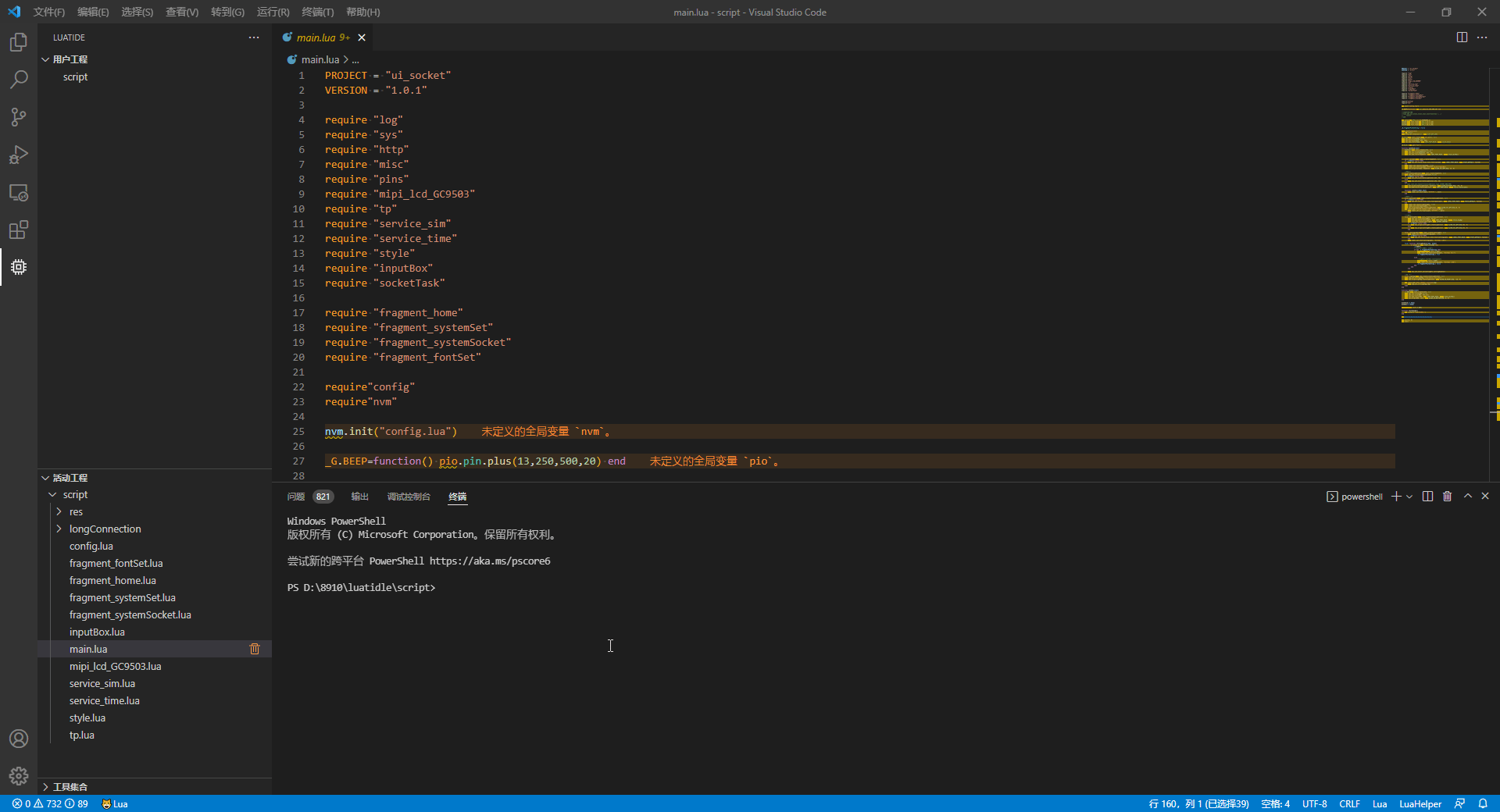Change line ending CRLF setting
1500x812 pixels.
[x=1349, y=803]
